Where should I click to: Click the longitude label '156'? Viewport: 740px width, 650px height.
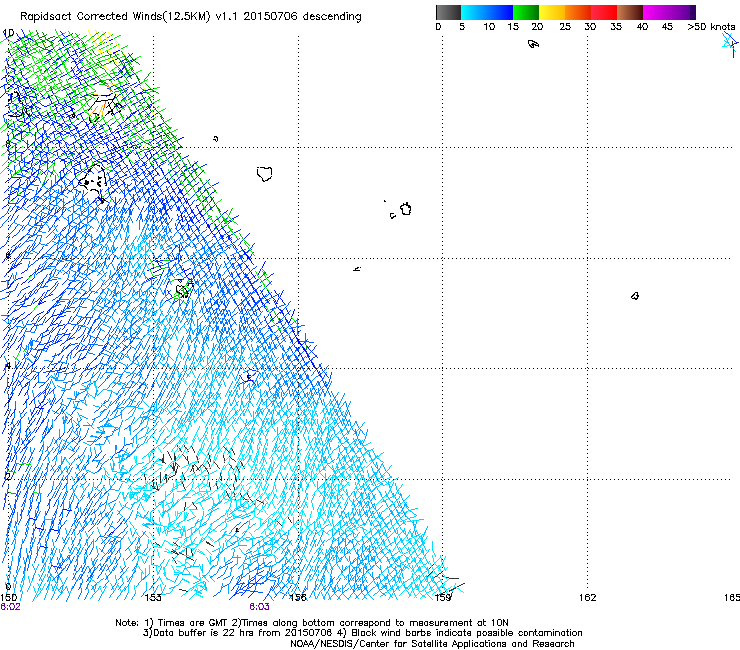pyautogui.click(x=298, y=598)
